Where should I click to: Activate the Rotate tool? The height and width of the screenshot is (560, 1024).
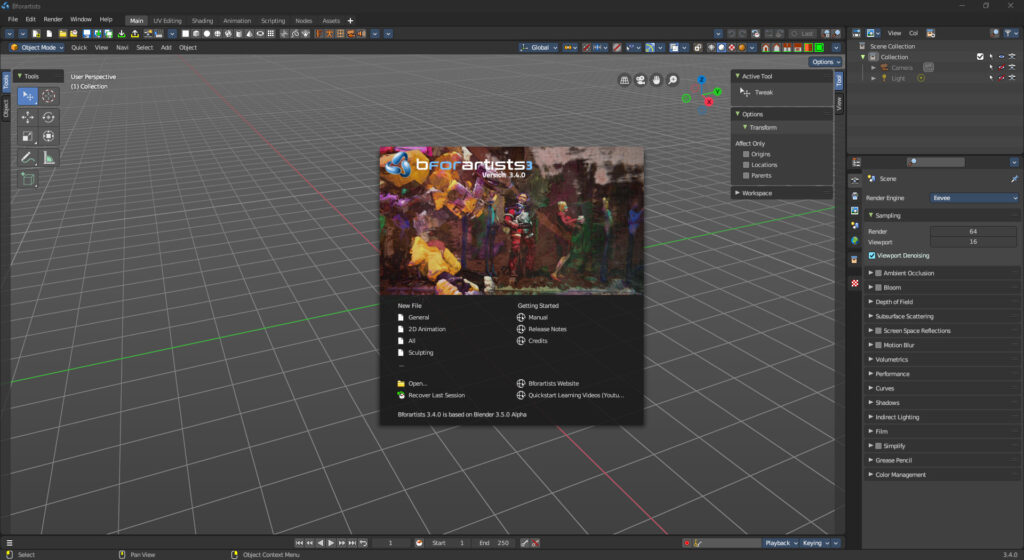tap(49, 117)
